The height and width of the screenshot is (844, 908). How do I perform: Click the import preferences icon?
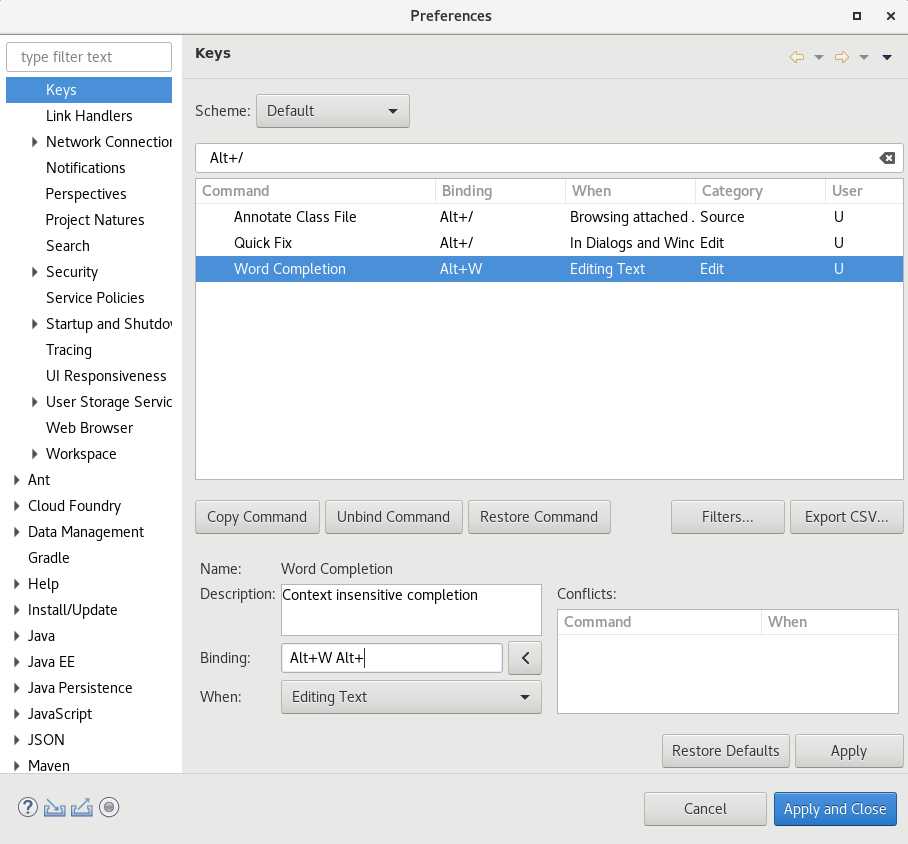54,807
